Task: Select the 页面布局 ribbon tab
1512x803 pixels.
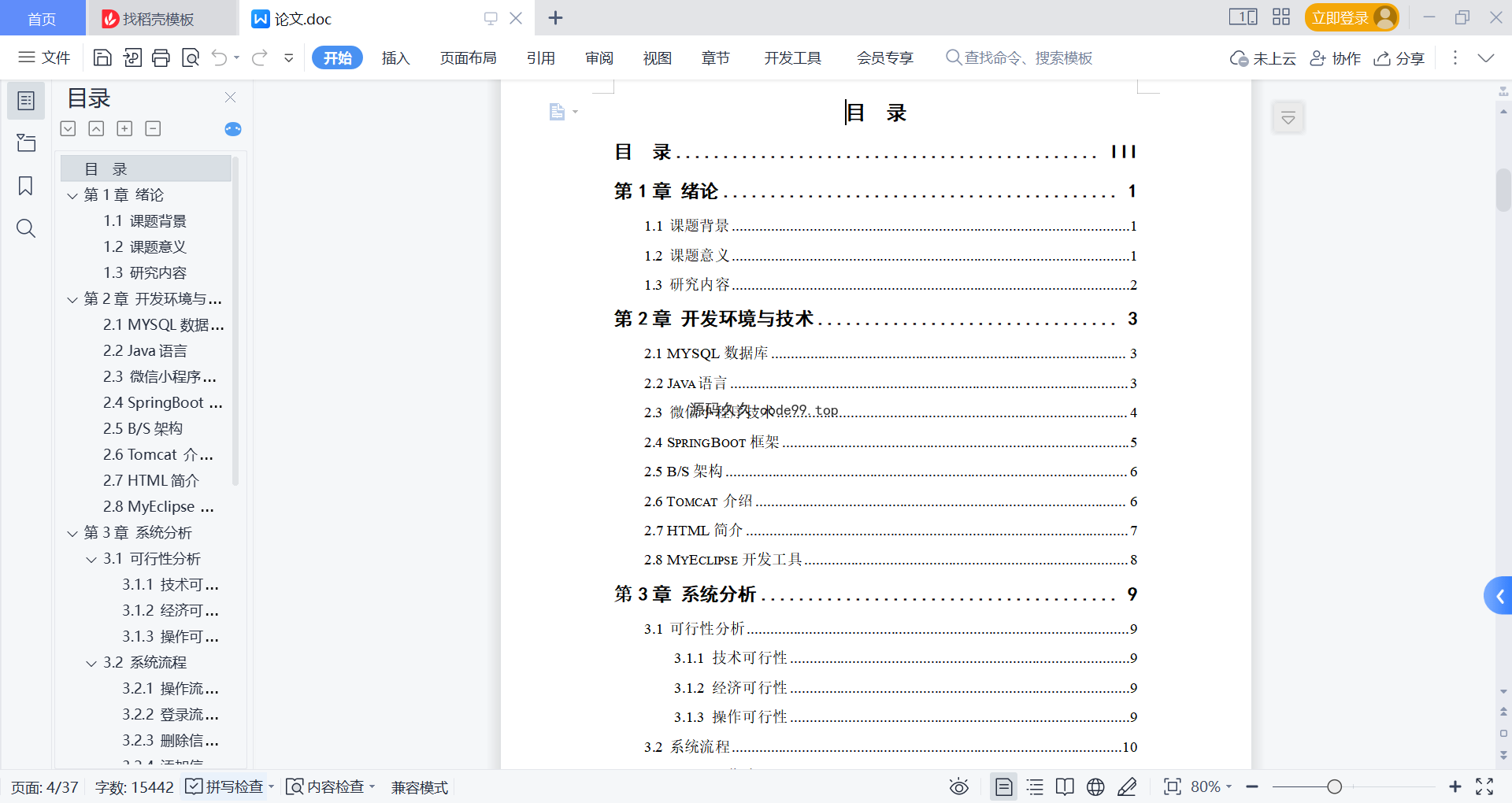Action: pyautogui.click(x=468, y=57)
